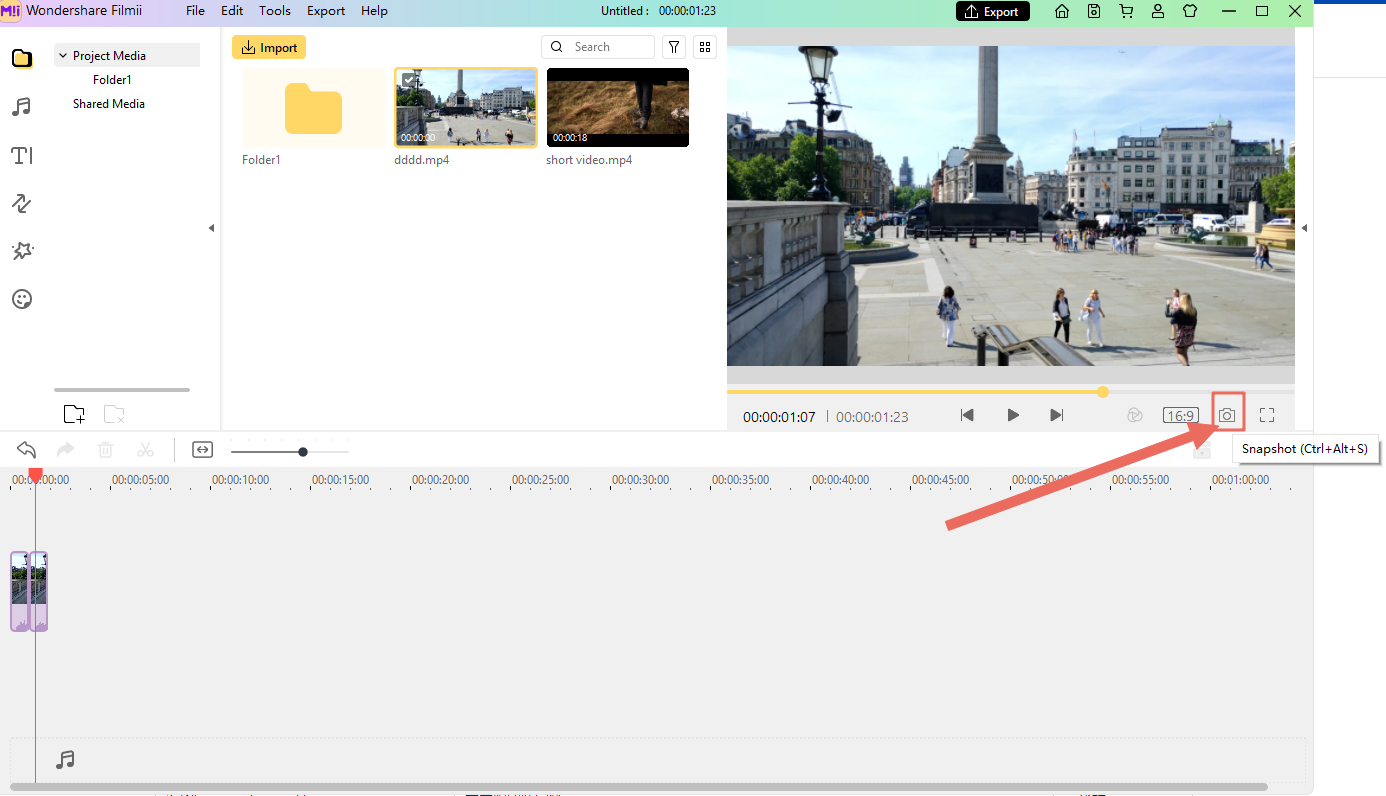Add a new folder to the media list
1386x796 pixels.
click(74, 414)
